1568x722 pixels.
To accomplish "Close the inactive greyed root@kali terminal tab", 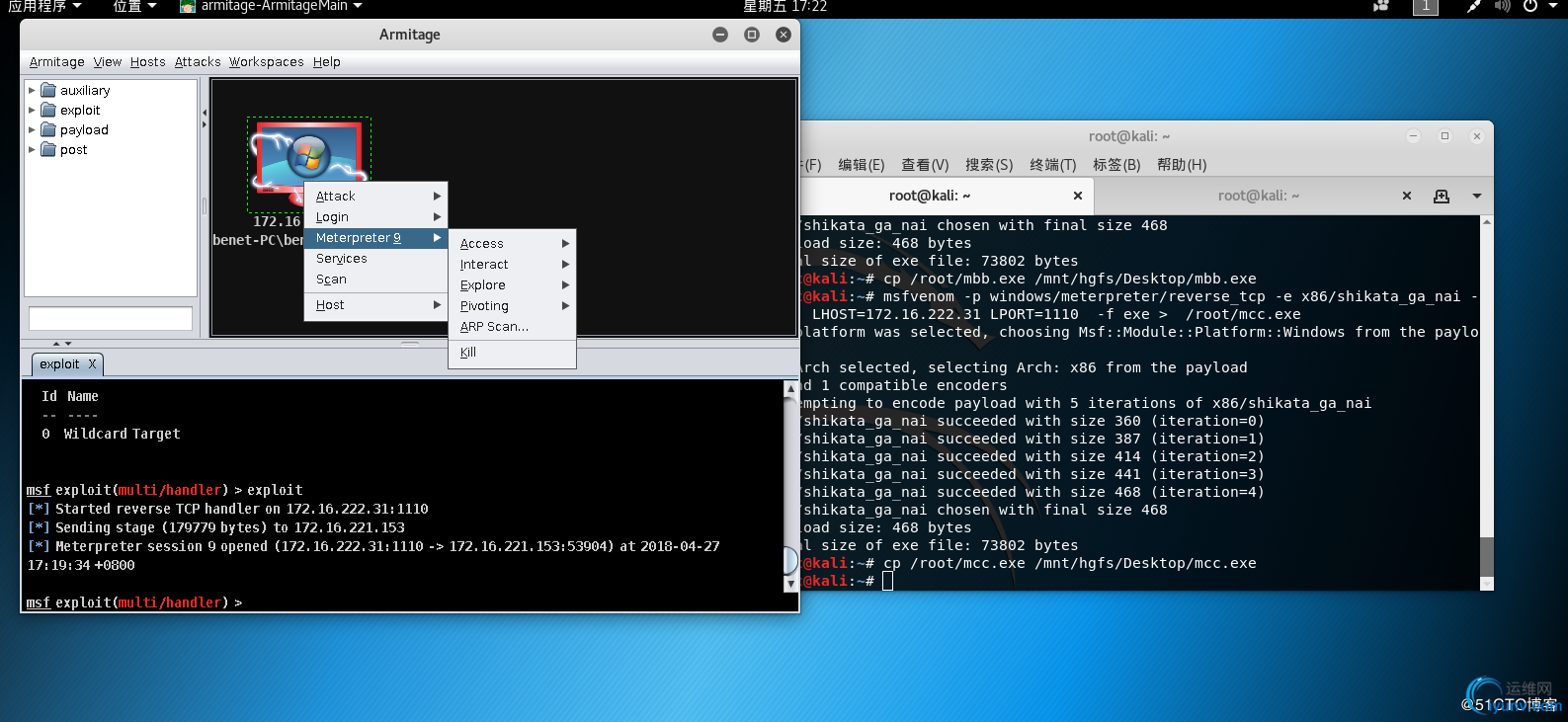I will coord(1407,196).
